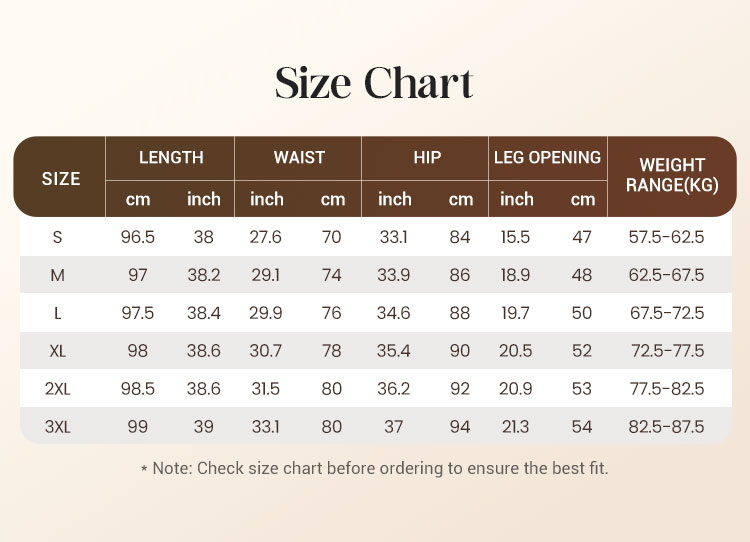Click the WAIST column header
The height and width of the screenshot is (542, 750).
click(x=299, y=158)
